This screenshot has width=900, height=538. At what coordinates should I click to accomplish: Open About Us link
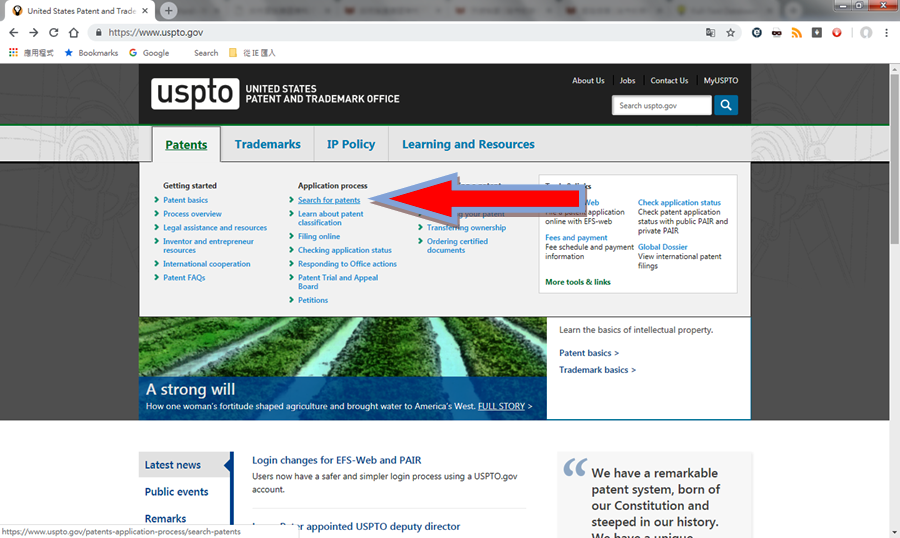tap(588, 80)
